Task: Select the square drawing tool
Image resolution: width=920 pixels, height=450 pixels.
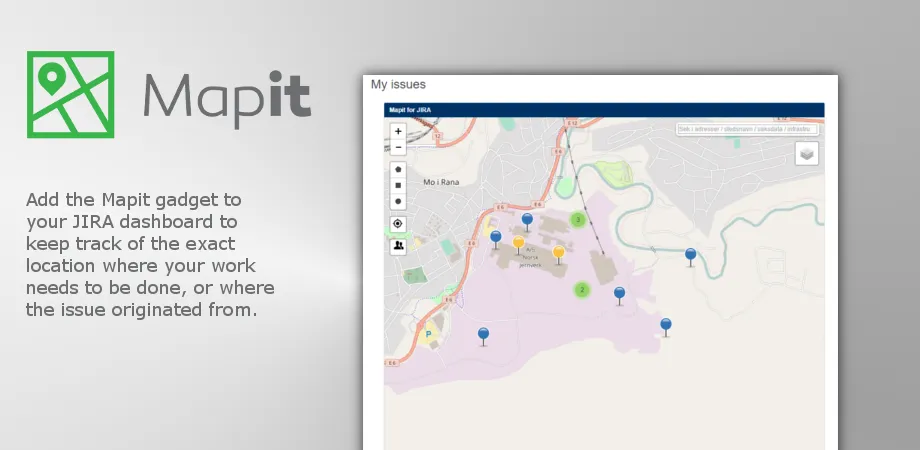Action: pos(398,185)
